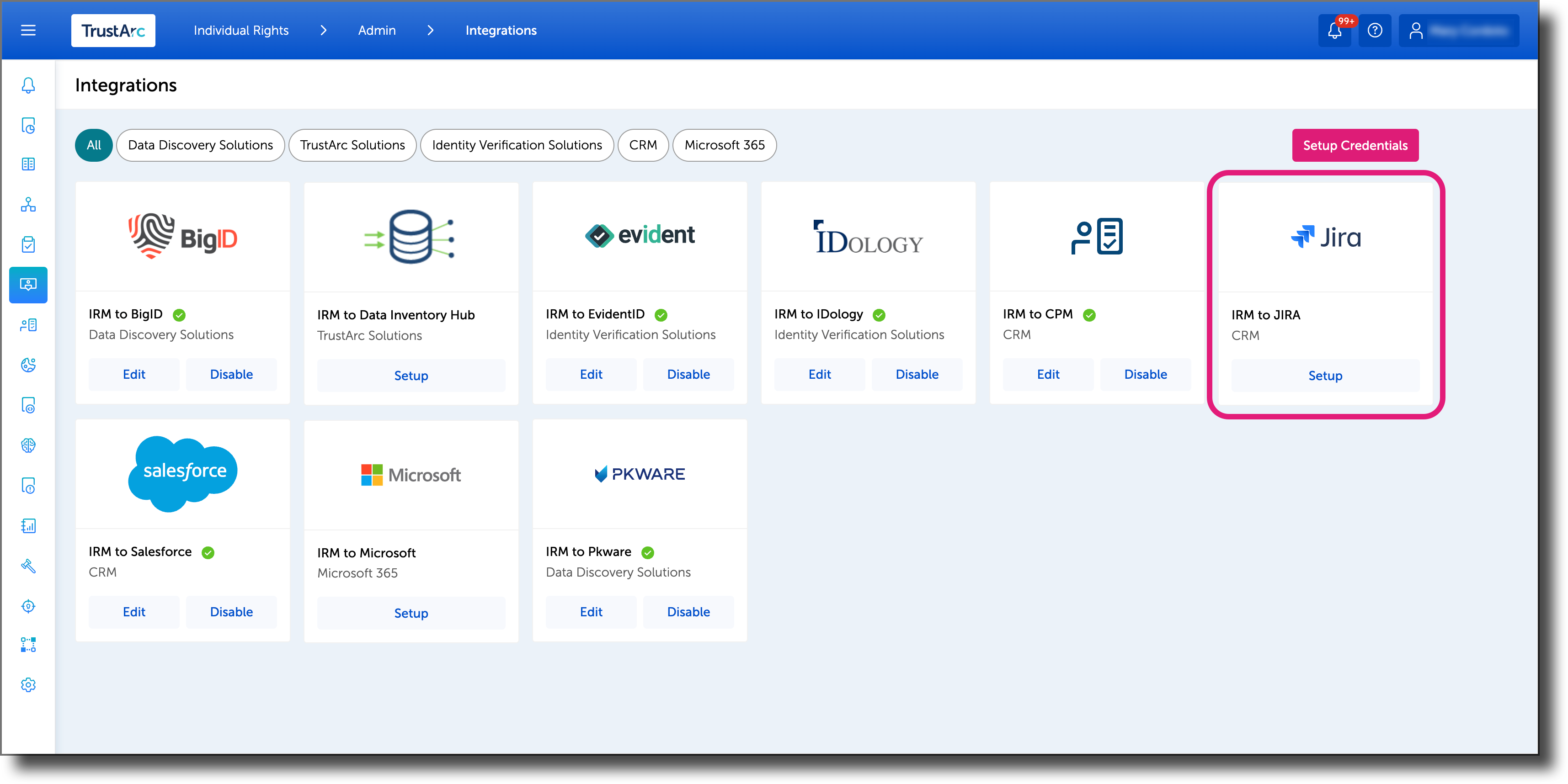Select the gavel icon in the sidebar
The height and width of the screenshot is (784, 1568).
tap(28, 566)
